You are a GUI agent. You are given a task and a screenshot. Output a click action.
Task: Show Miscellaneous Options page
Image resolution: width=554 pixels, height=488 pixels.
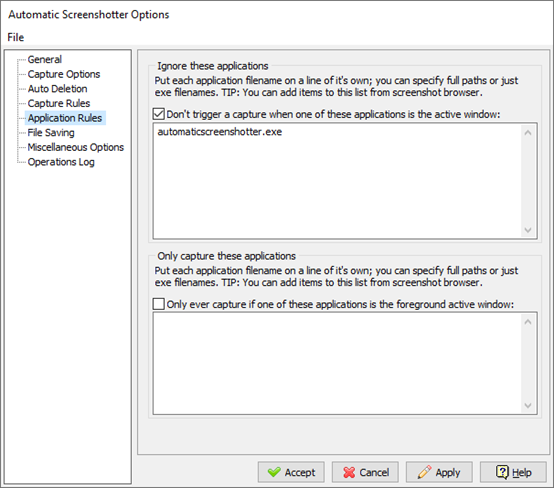76,147
